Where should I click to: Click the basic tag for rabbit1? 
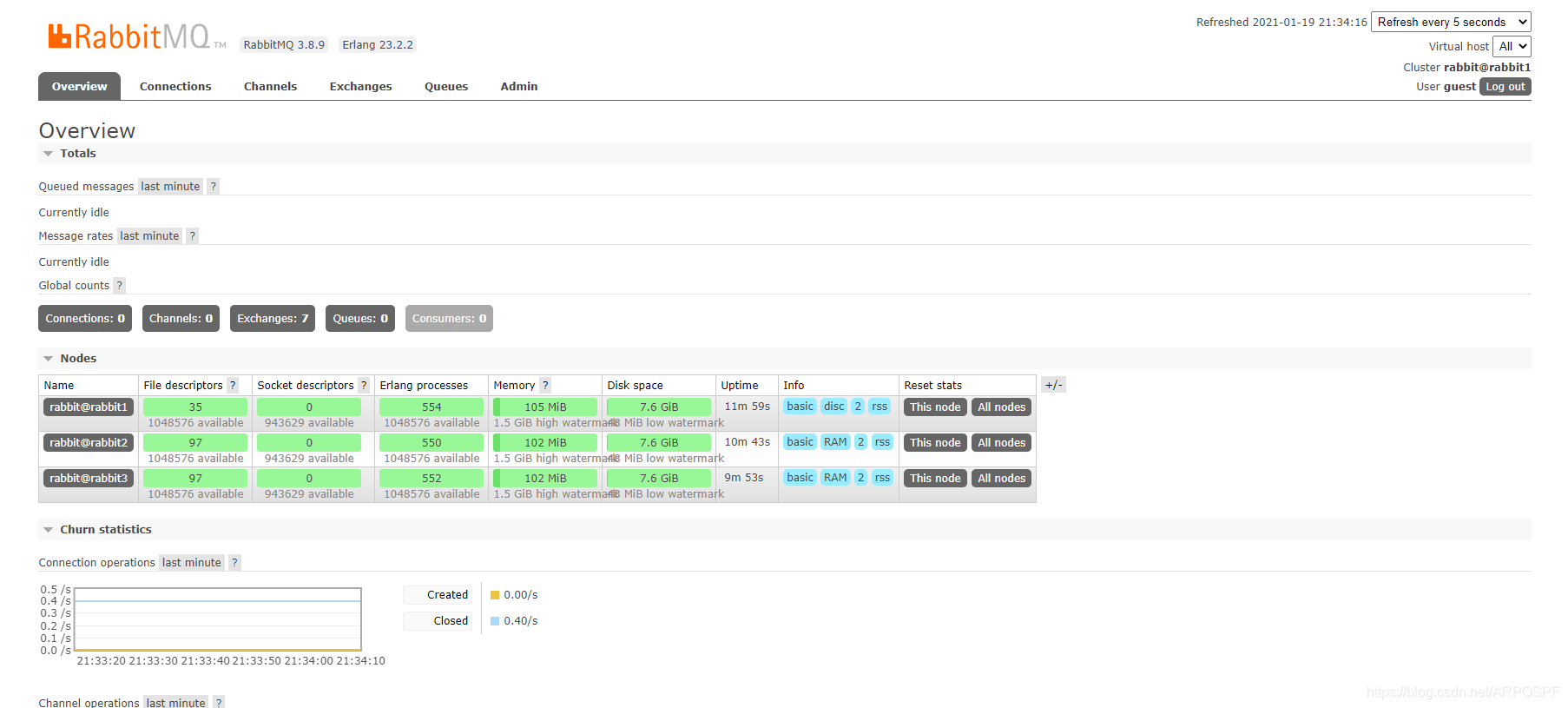(800, 406)
